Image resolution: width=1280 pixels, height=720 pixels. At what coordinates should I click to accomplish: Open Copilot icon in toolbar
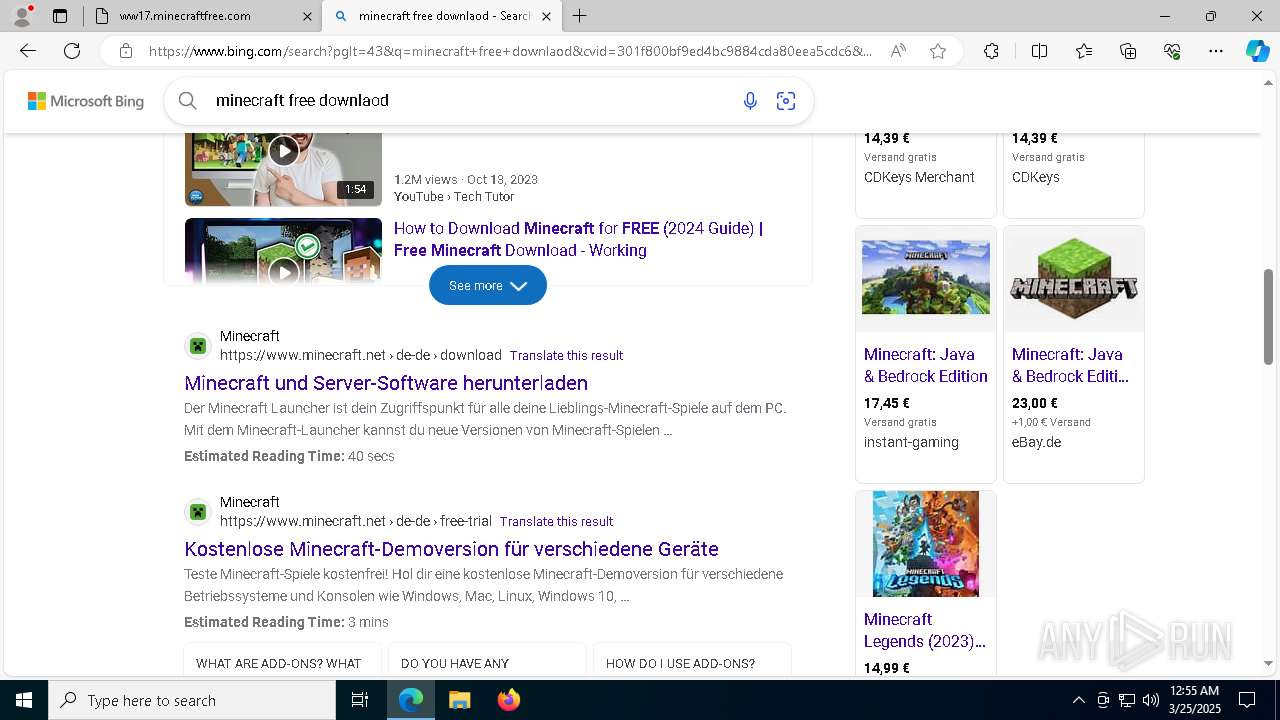[x=1257, y=51]
